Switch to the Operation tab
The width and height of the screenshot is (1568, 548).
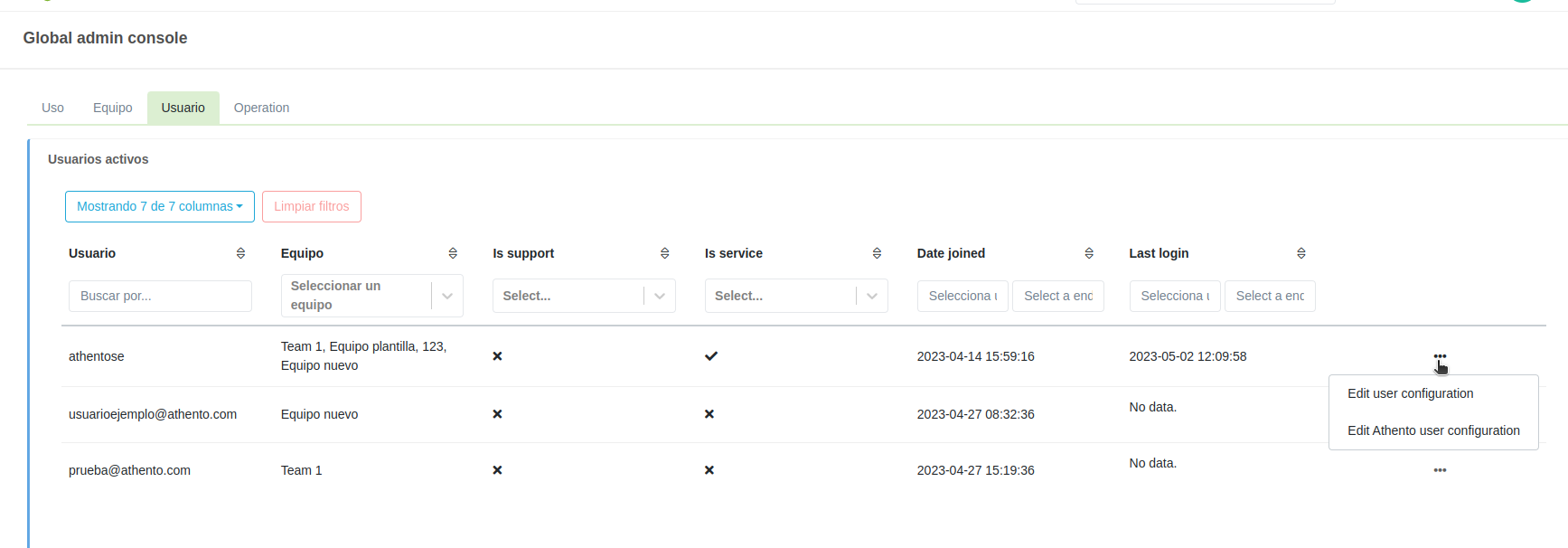tap(261, 108)
